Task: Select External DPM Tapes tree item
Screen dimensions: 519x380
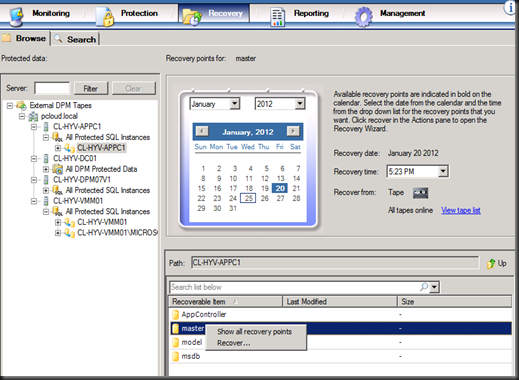Action: 60,105
